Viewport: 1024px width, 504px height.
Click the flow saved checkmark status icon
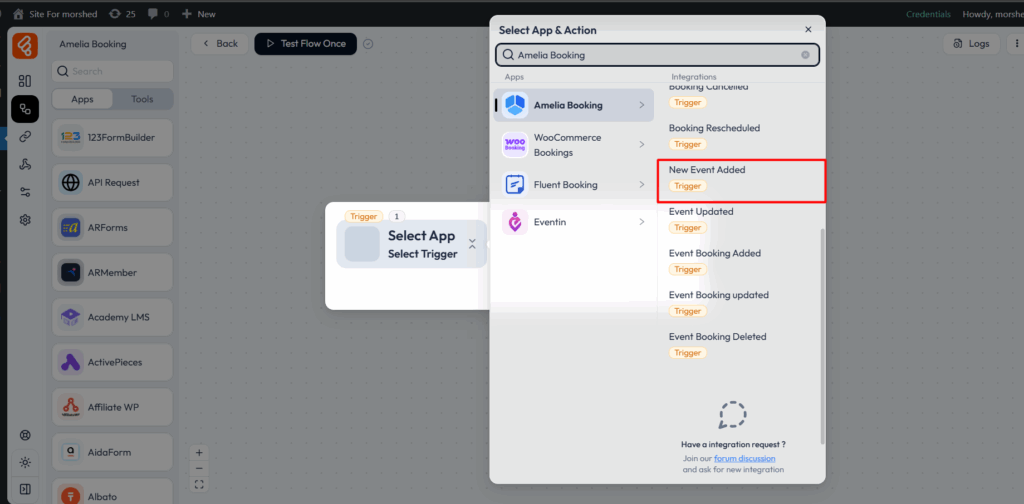(x=368, y=44)
